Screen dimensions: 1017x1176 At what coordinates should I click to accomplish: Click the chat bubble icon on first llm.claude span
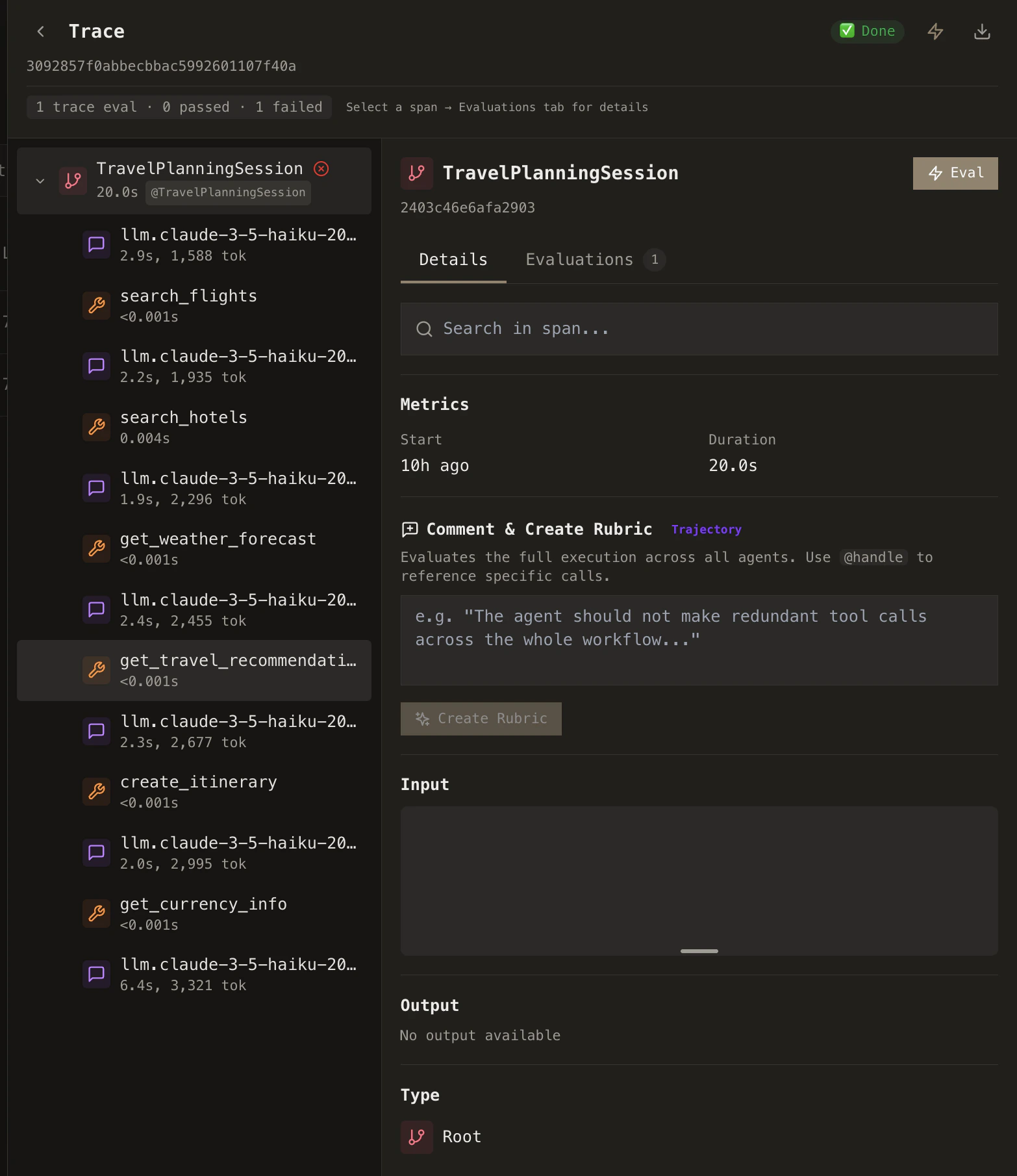tap(96, 244)
